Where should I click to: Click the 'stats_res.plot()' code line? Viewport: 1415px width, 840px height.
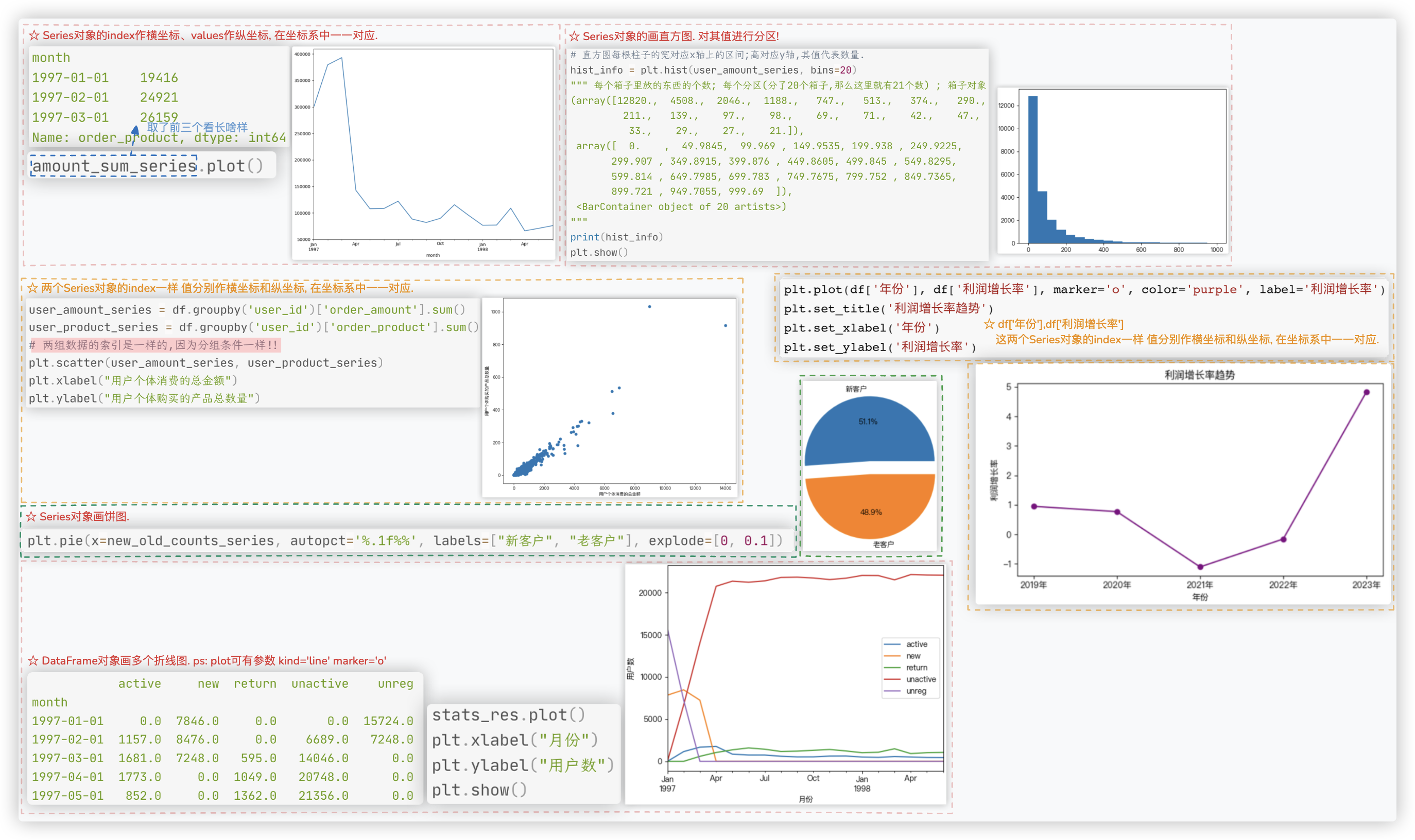pyautogui.click(x=508, y=715)
